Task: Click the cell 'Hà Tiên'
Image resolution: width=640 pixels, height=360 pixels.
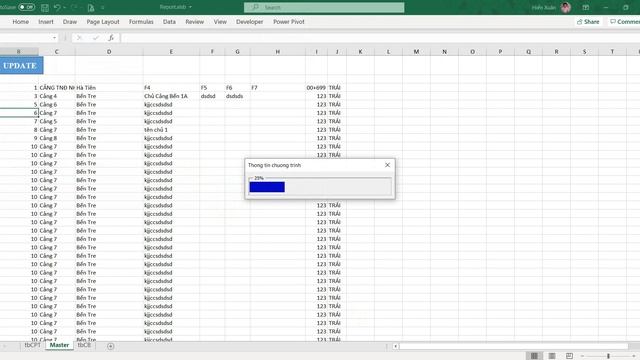Action: tap(109, 87)
